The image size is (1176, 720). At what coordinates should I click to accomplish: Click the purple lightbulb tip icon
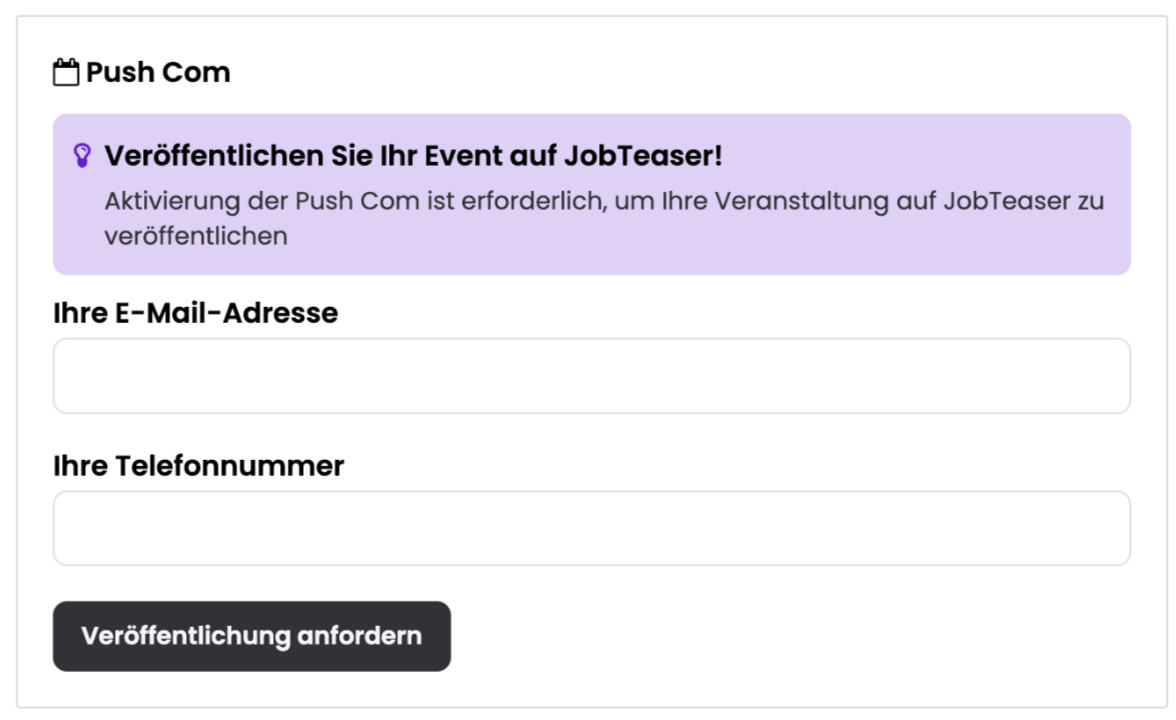(82, 157)
